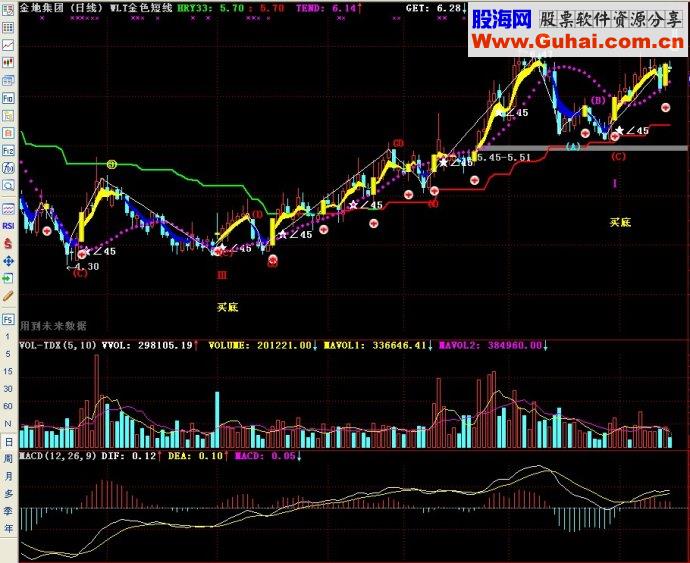Viewport: 690px width, 563px height.
Task: Open the yellow folder notes icon
Action: pyautogui.click(x=8, y=115)
